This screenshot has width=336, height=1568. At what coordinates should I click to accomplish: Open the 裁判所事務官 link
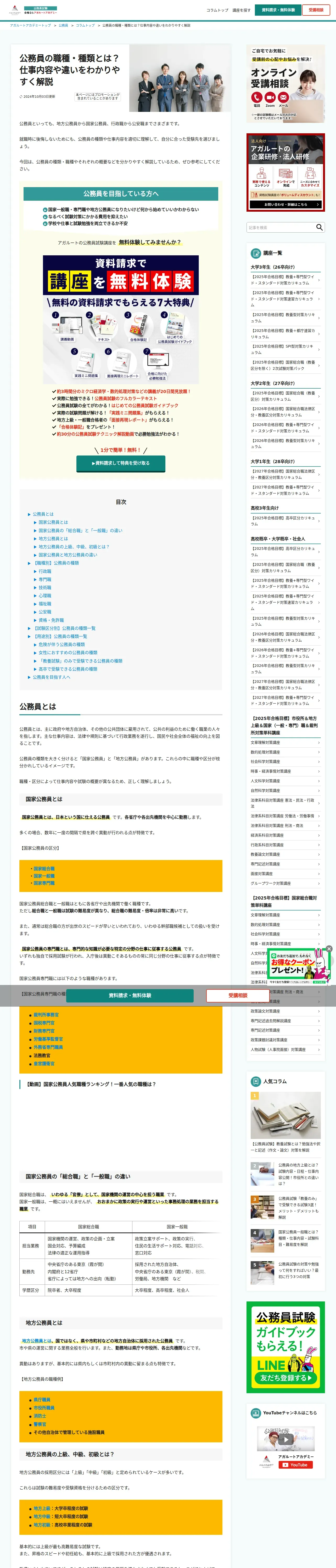point(46,1015)
